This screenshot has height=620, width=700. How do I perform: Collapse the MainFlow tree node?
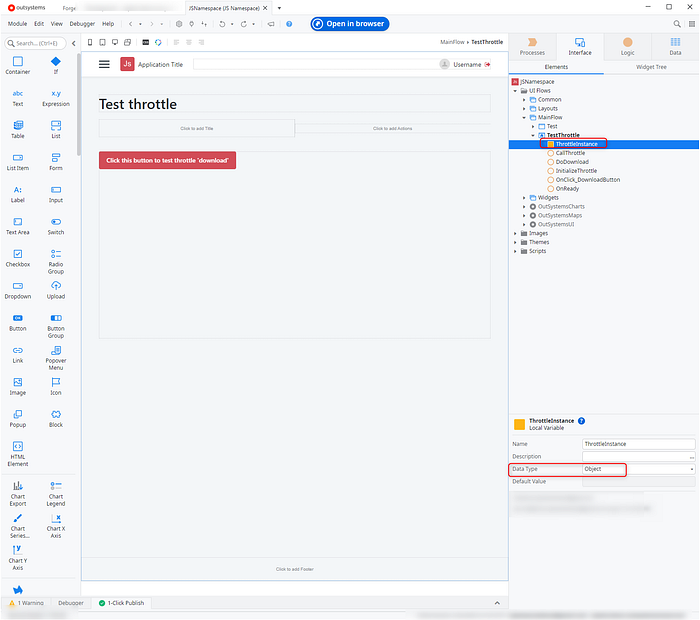pos(524,117)
